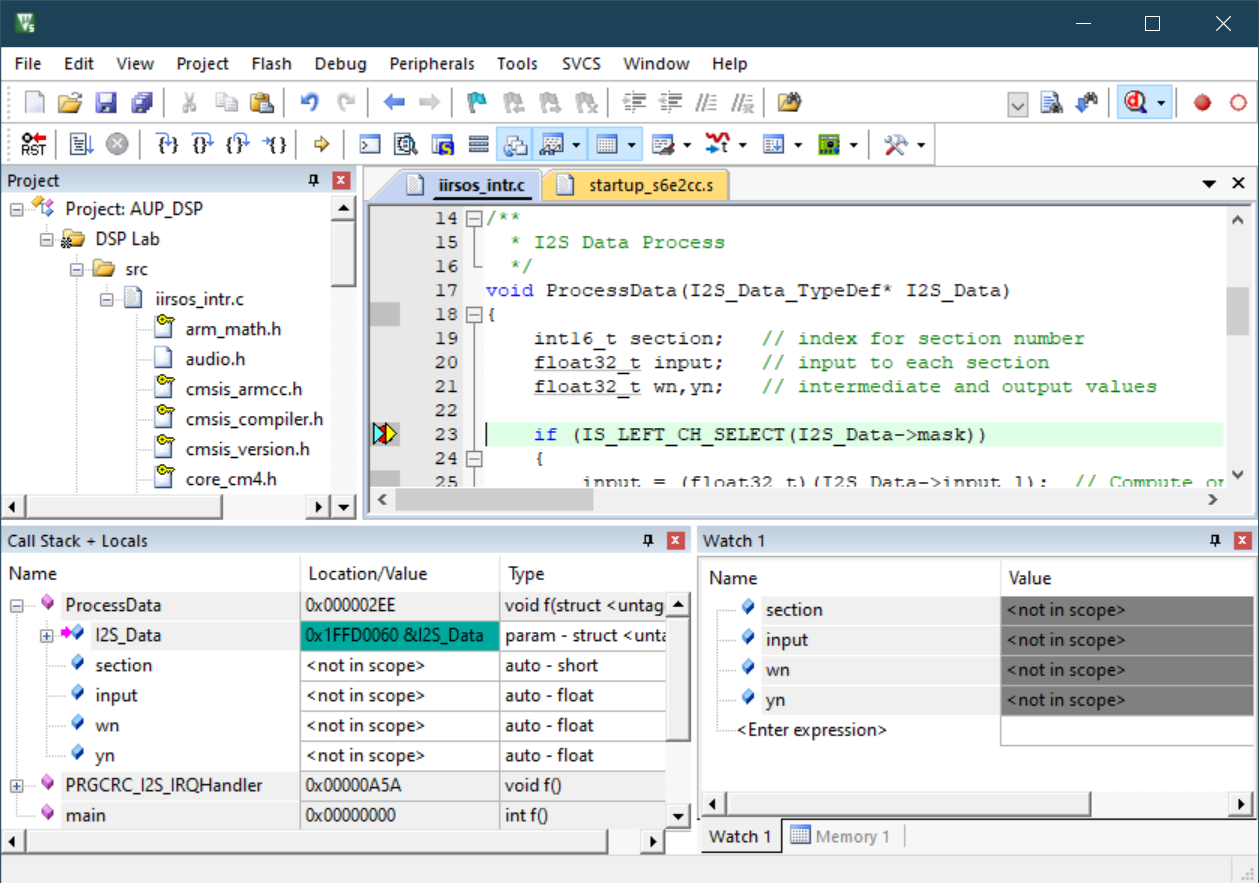The image size is (1259, 883).
Task: Toggle the Command window button
Action: 369,145
